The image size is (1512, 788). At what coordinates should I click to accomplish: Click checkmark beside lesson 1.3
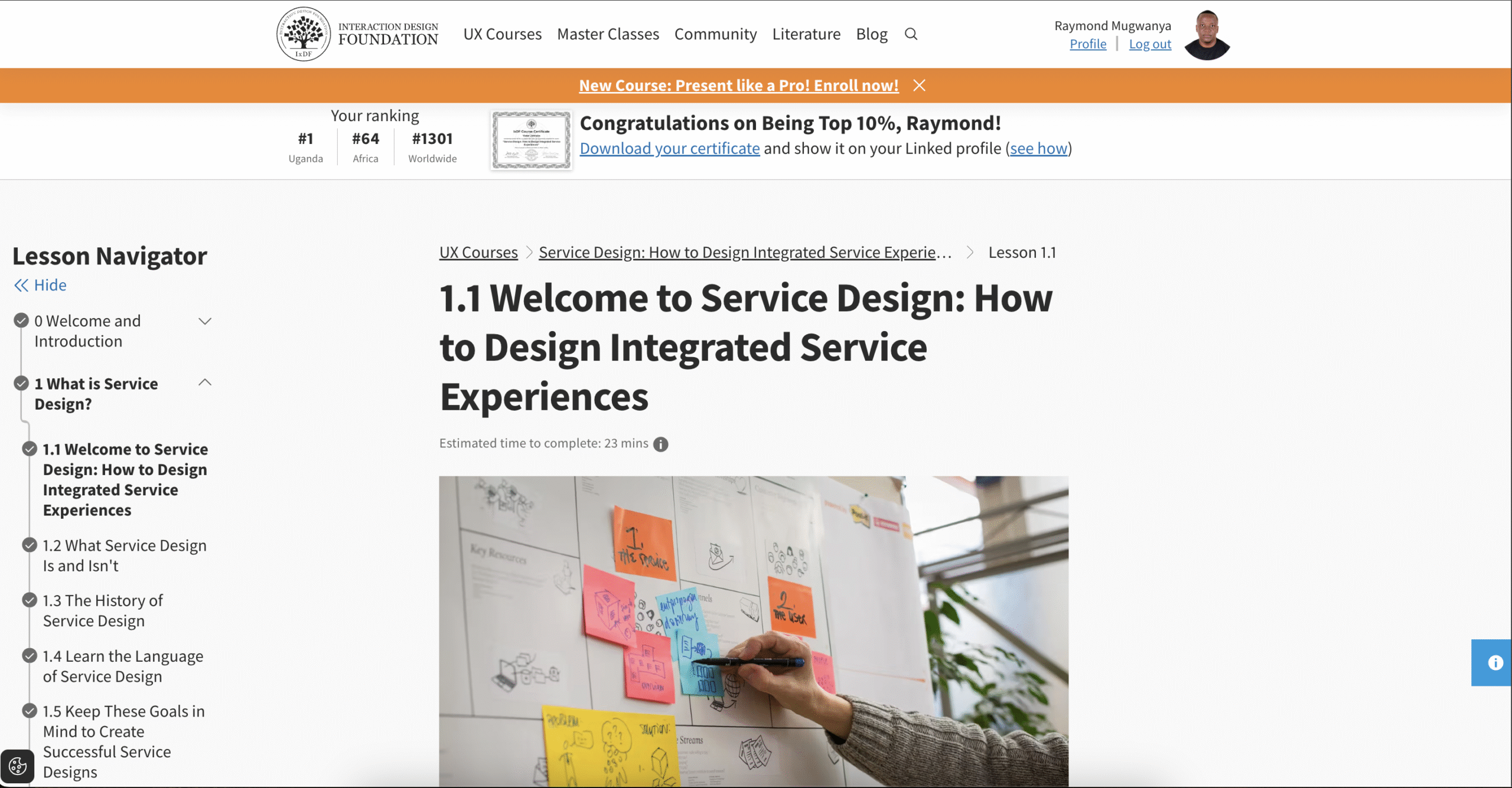point(30,600)
